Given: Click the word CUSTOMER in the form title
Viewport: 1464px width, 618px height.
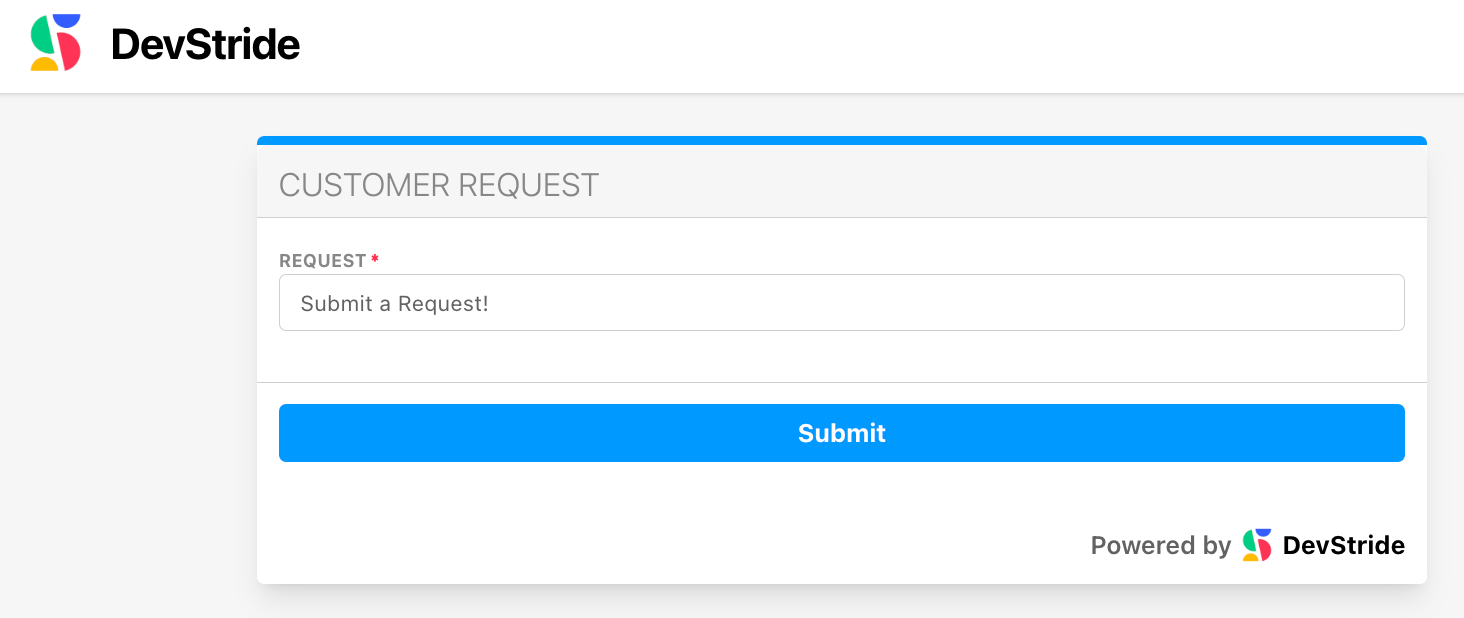Looking at the screenshot, I should (364, 185).
